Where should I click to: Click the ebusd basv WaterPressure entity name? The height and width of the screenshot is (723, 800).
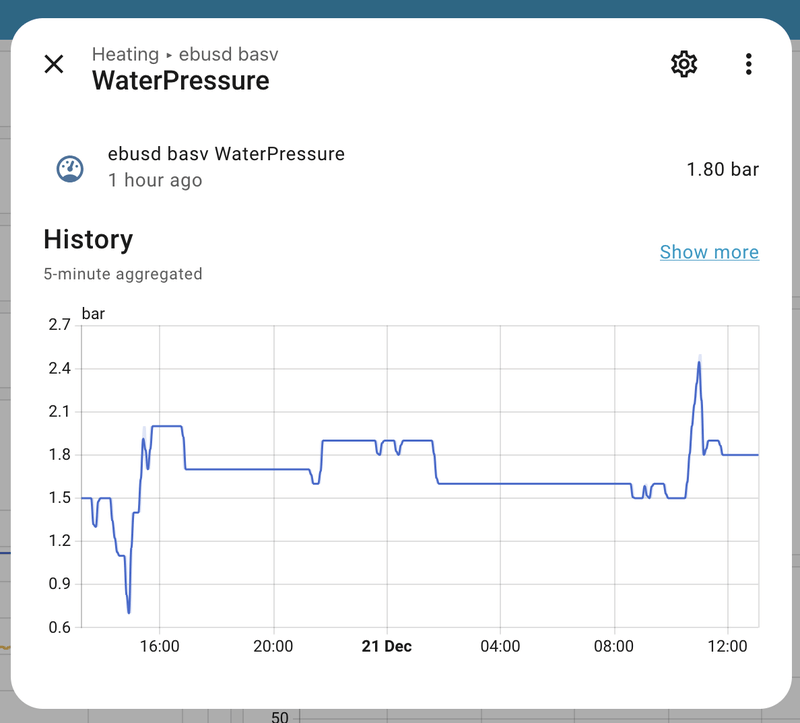pos(226,154)
